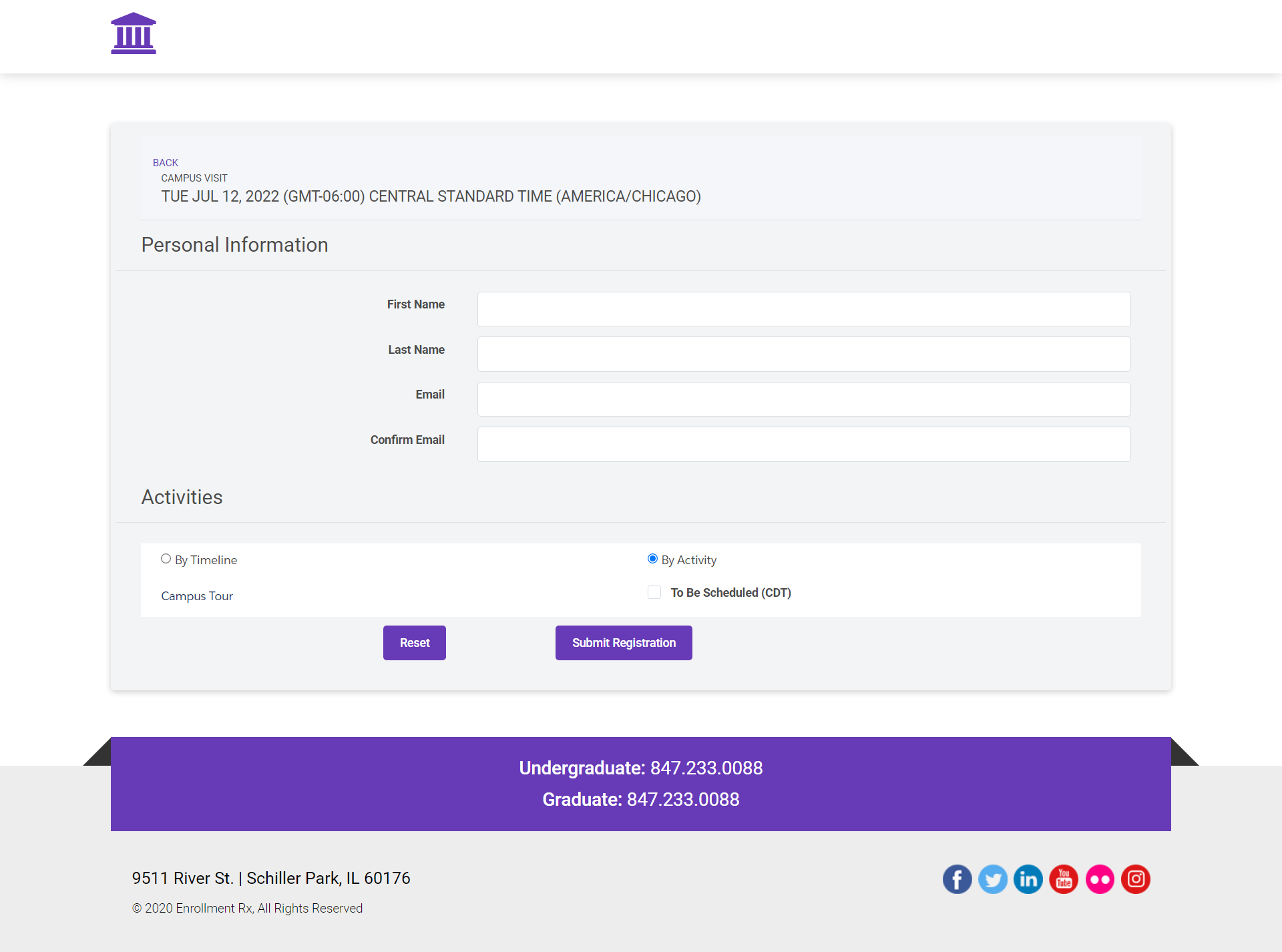Open the Facebook social icon

[x=957, y=879]
